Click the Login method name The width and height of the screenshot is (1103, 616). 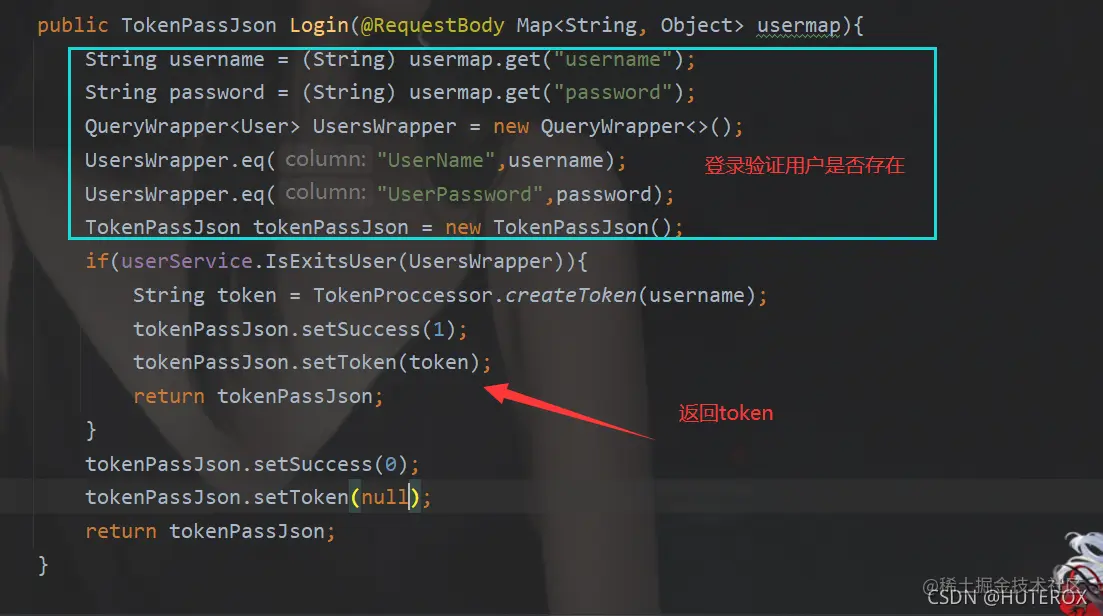(319, 26)
